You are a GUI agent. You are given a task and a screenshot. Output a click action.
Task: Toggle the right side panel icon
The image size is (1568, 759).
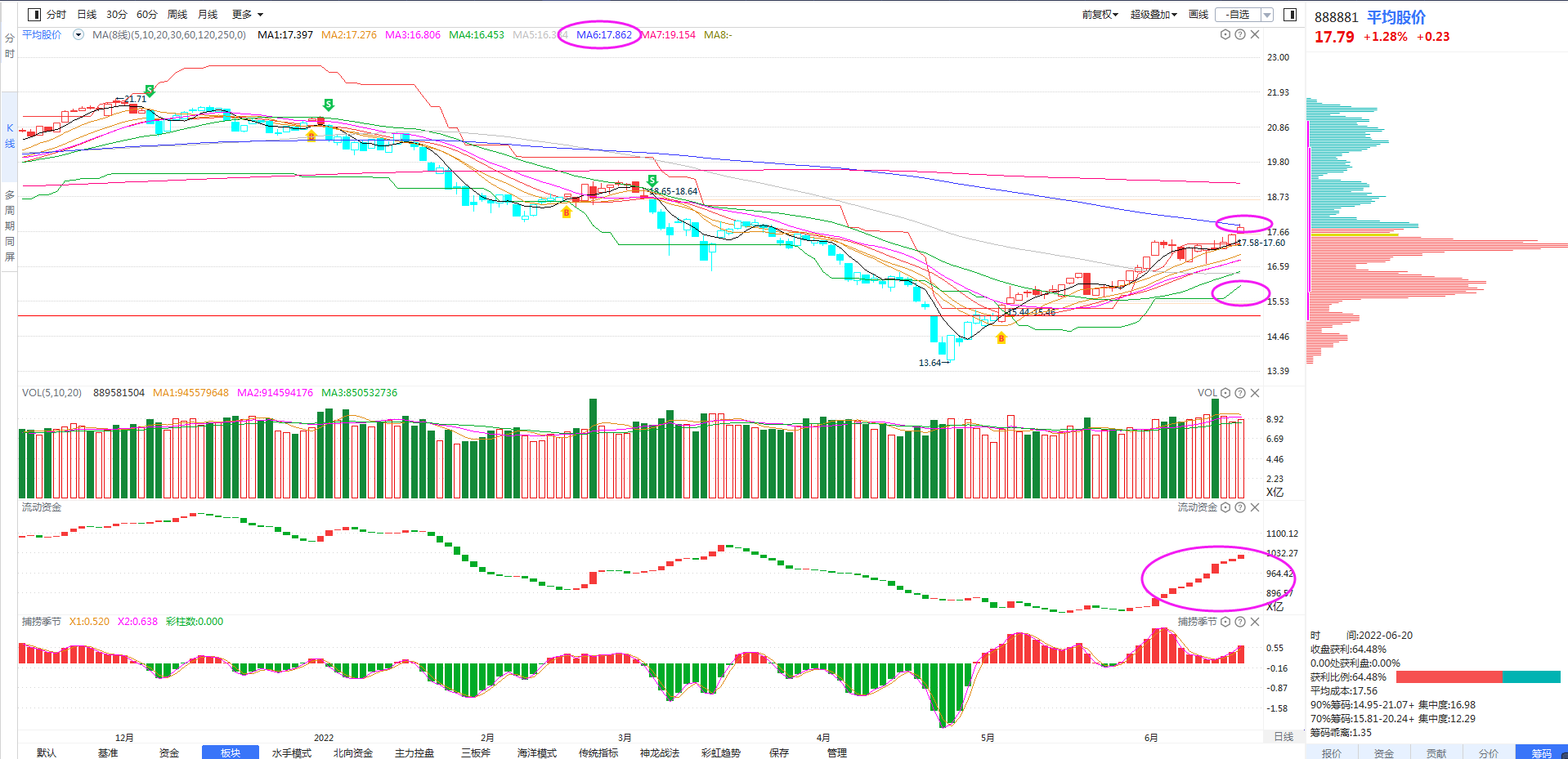coord(1290,15)
